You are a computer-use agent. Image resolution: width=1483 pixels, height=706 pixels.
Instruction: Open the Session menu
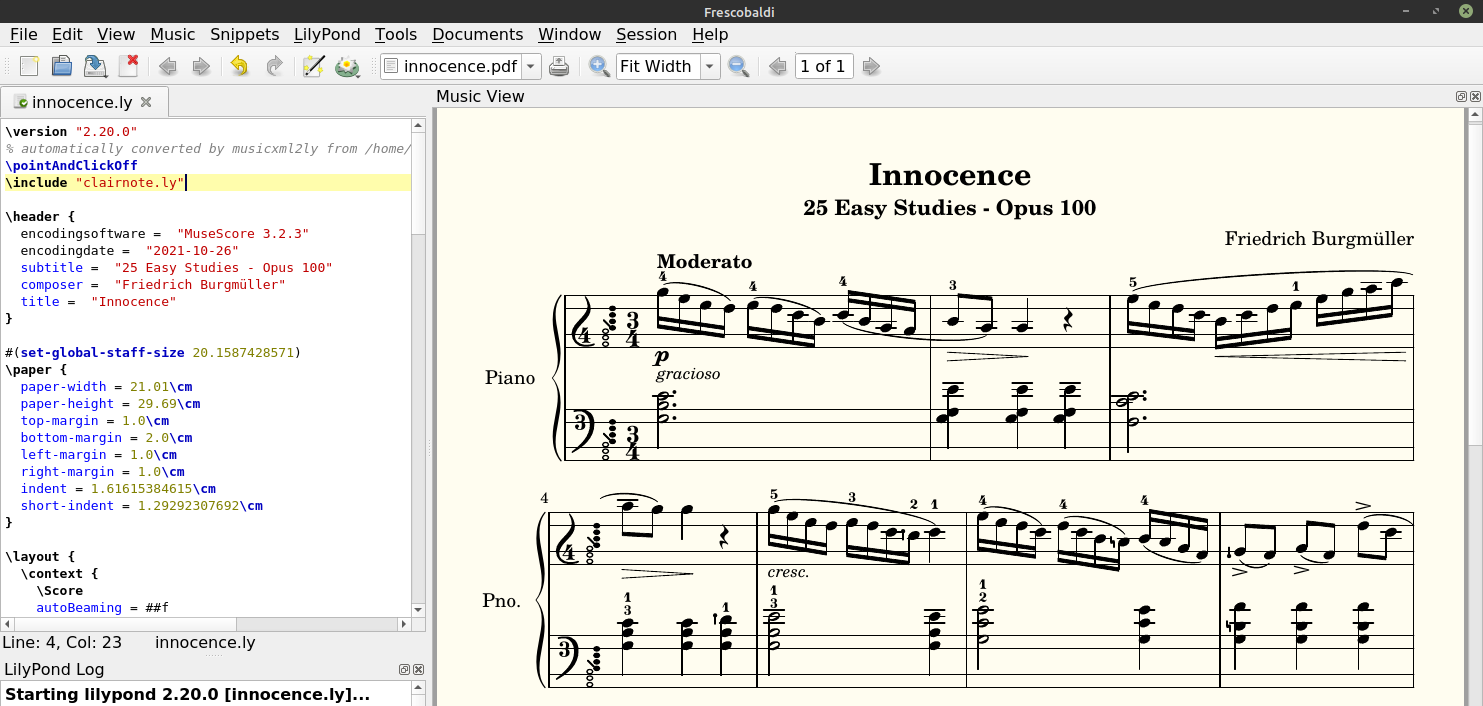646,34
